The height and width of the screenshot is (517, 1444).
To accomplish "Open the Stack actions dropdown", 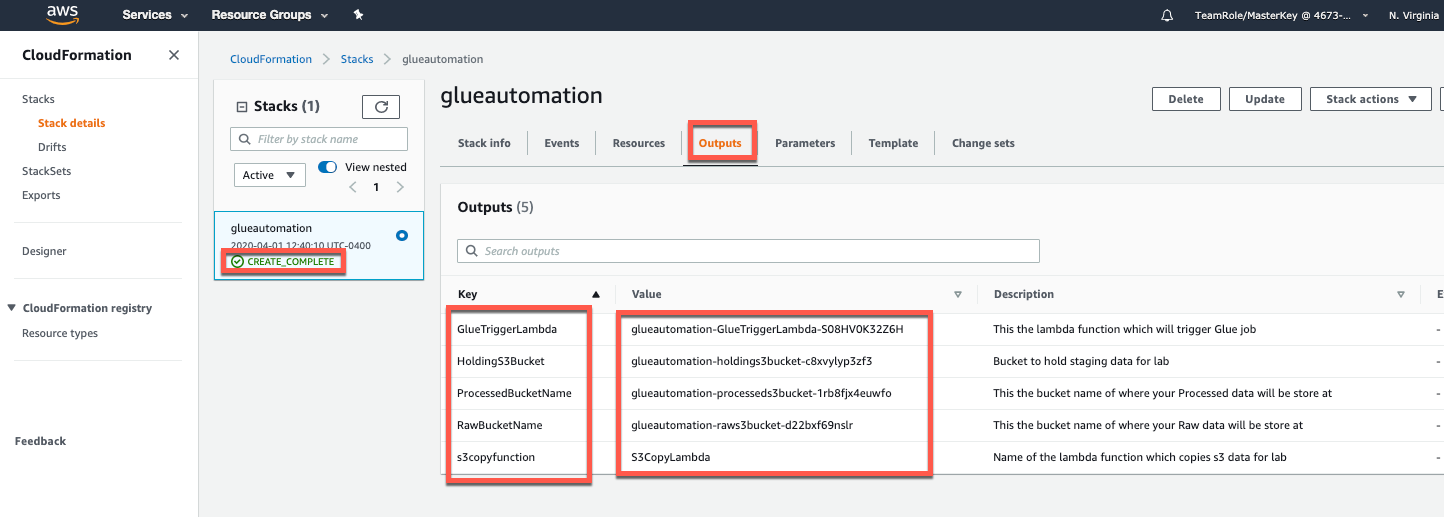I will pos(1371,99).
